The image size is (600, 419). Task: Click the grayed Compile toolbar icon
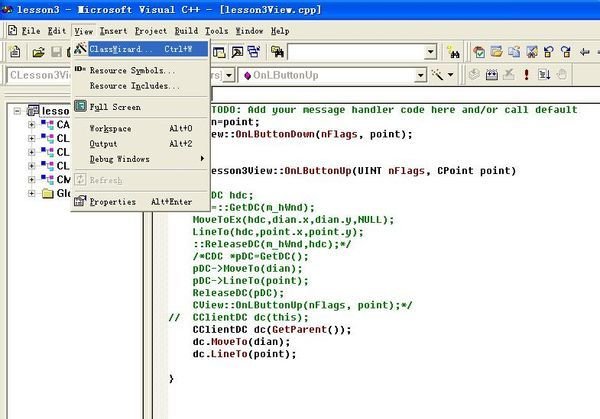click(474, 75)
